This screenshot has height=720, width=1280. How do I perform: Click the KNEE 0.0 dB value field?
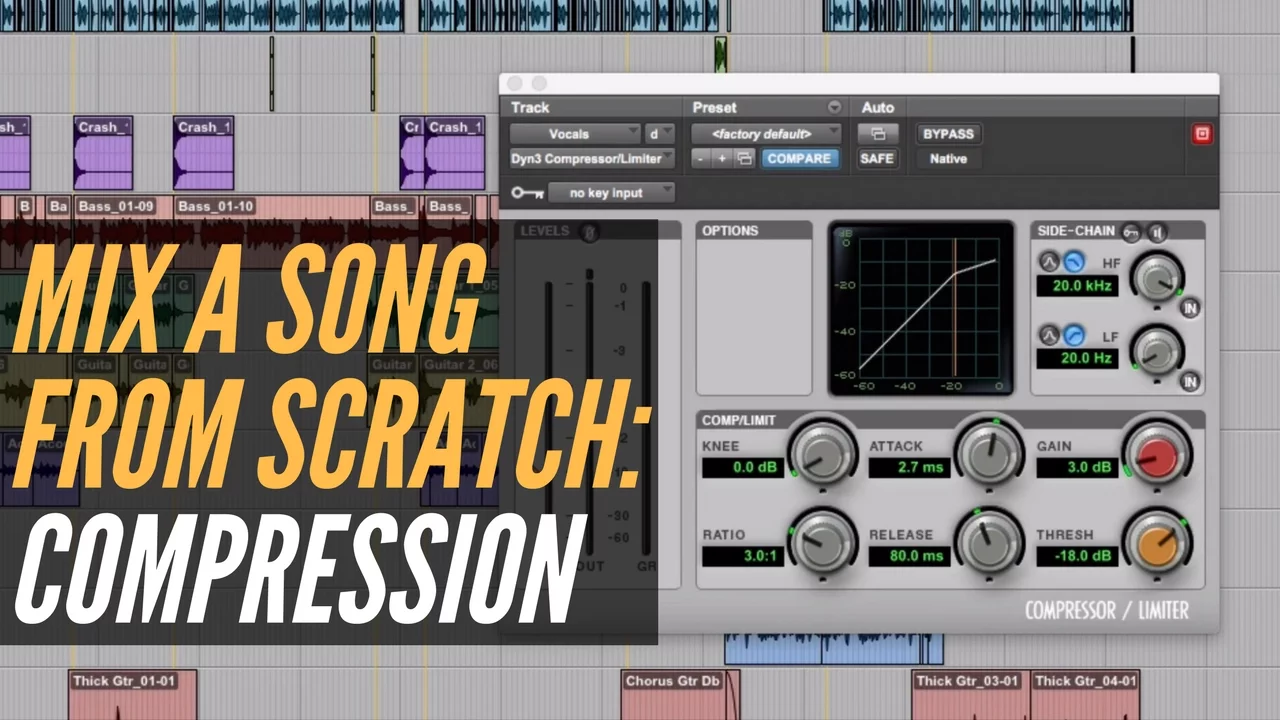point(742,467)
